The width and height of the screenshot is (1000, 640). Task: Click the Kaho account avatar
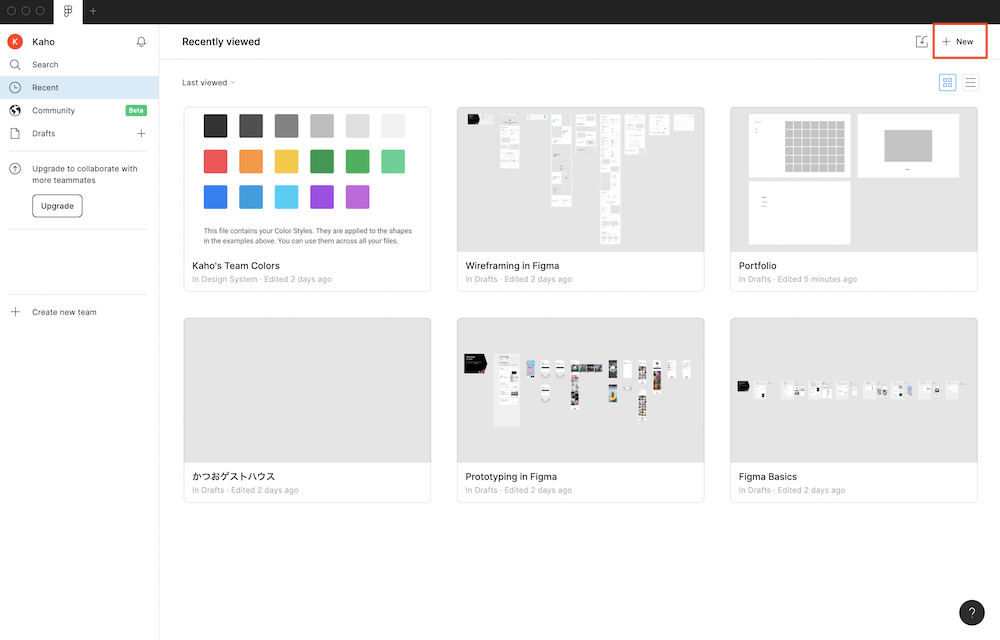tap(15, 42)
